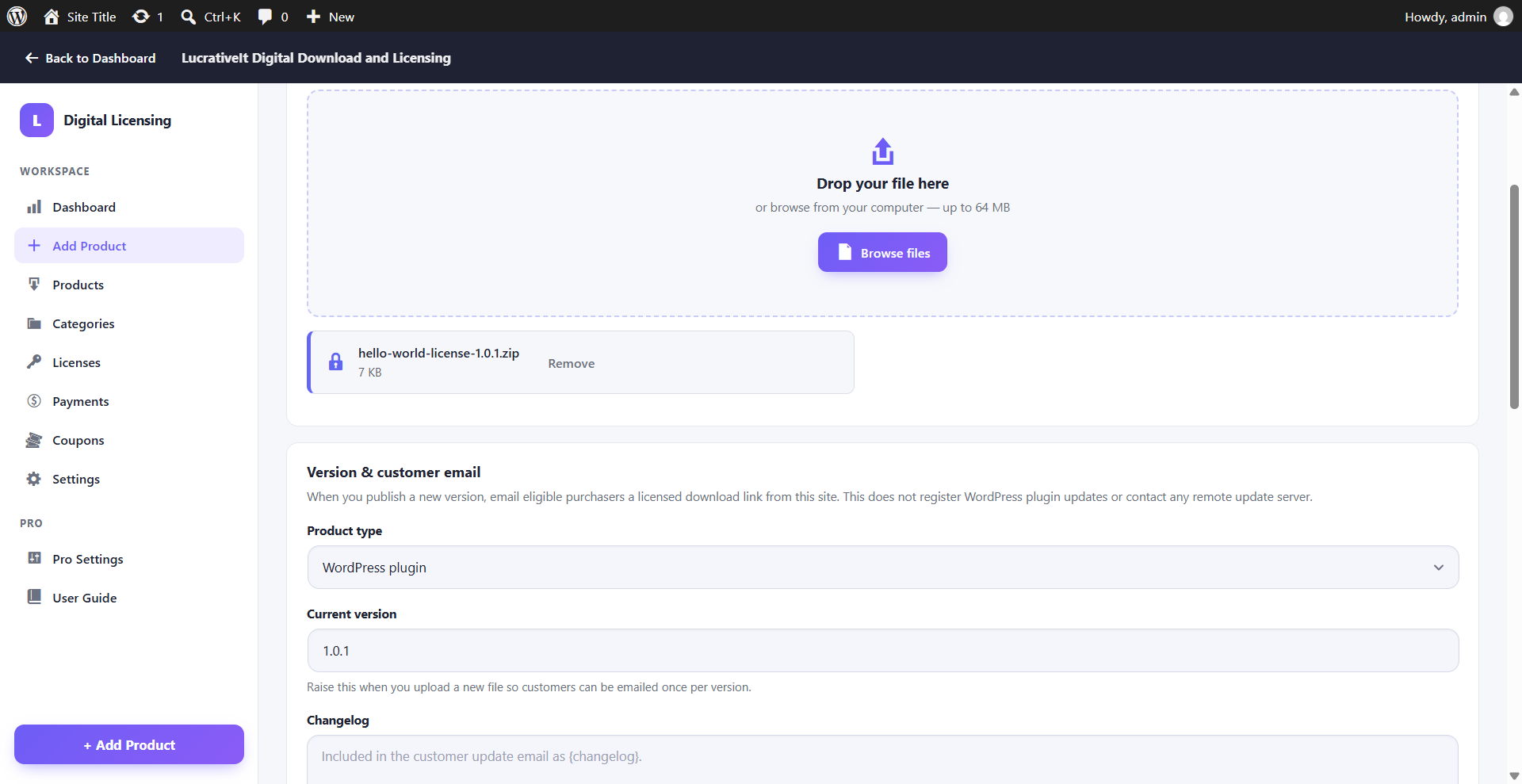This screenshot has height=784, width=1522.
Task: Click the Licenses key icon
Action: click(34, 362)
